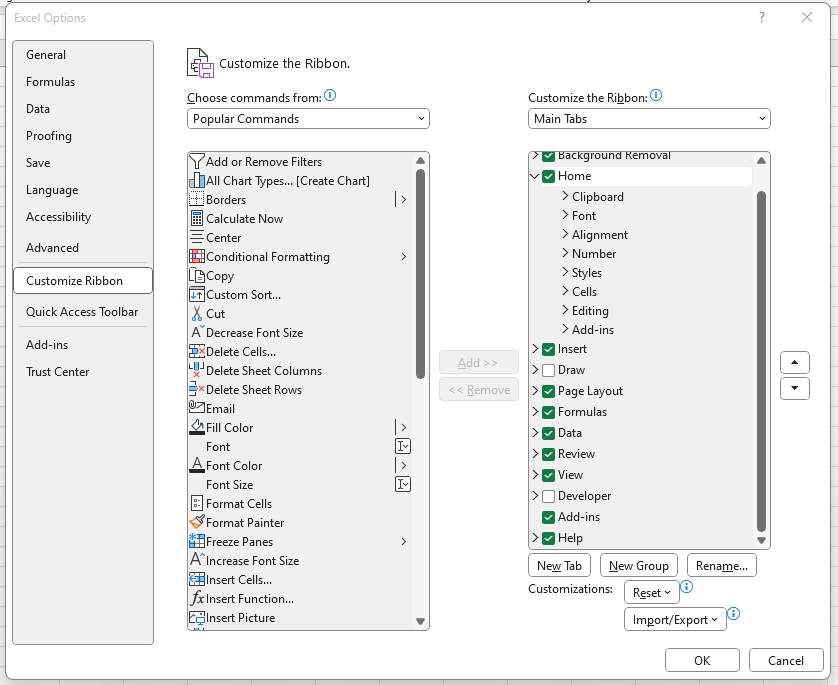Click the Freeze Panes icon
The image size is (838, 685).
coord(197,541)
